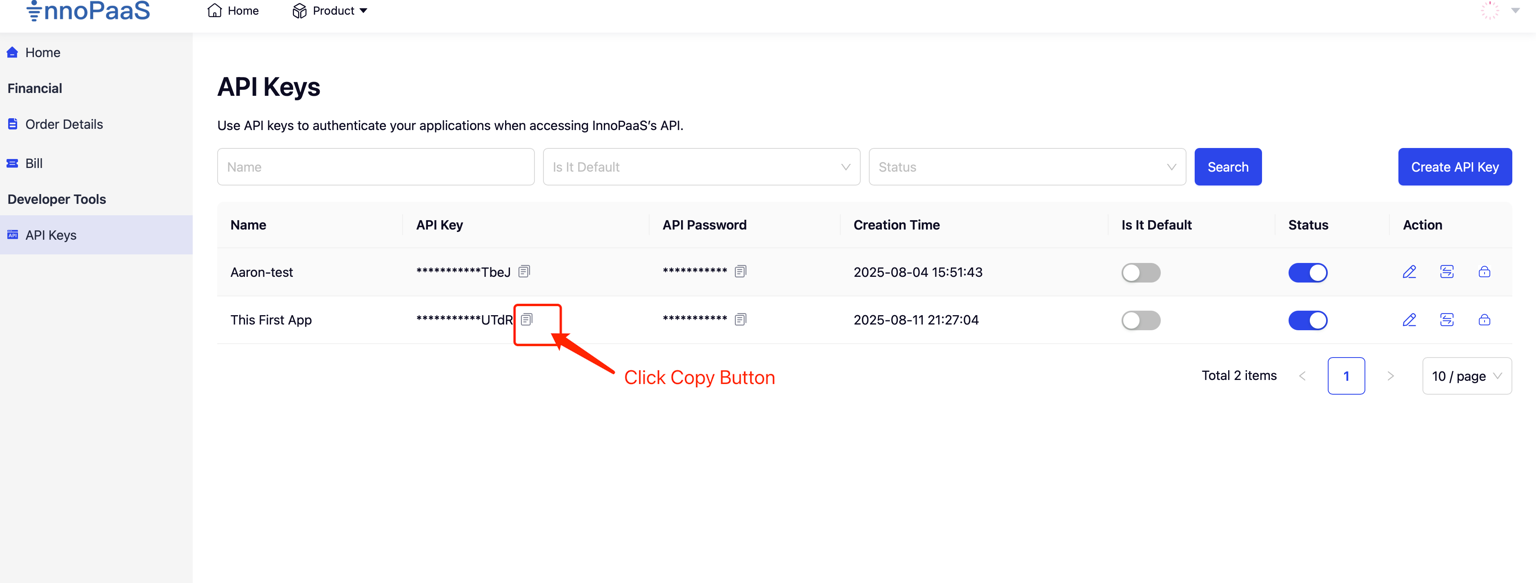Toggle Is It Default for This First App

[1140, 321]
